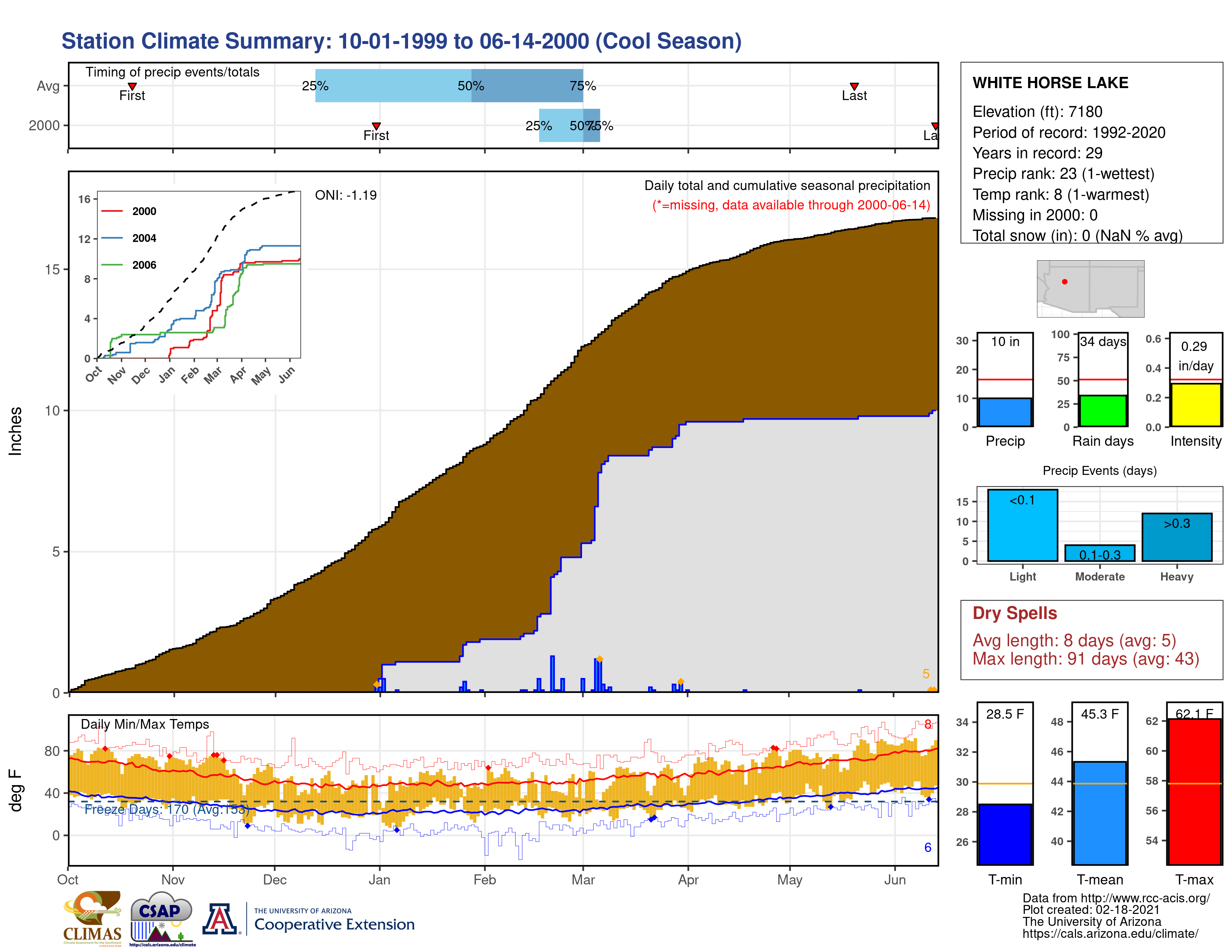This screenshot has height=952, width=1232.
Task: Click the 2000 First red triangle marker
Action: click(376, 126)
